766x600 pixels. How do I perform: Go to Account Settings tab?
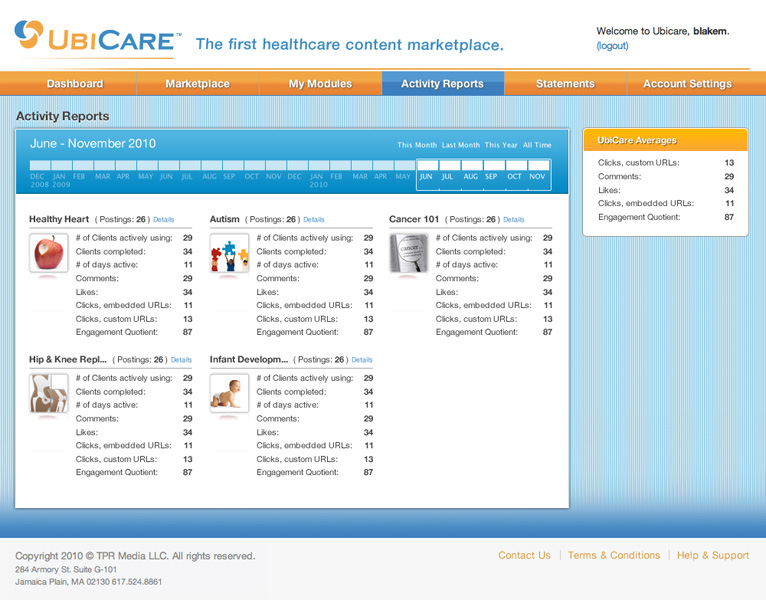click(x=687, y=84)
